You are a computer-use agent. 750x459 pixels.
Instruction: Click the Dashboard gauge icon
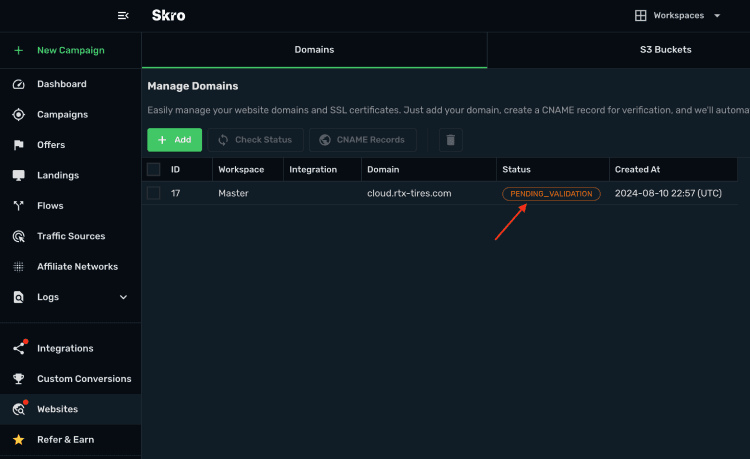pyautogui.click(x=19, y=84)
